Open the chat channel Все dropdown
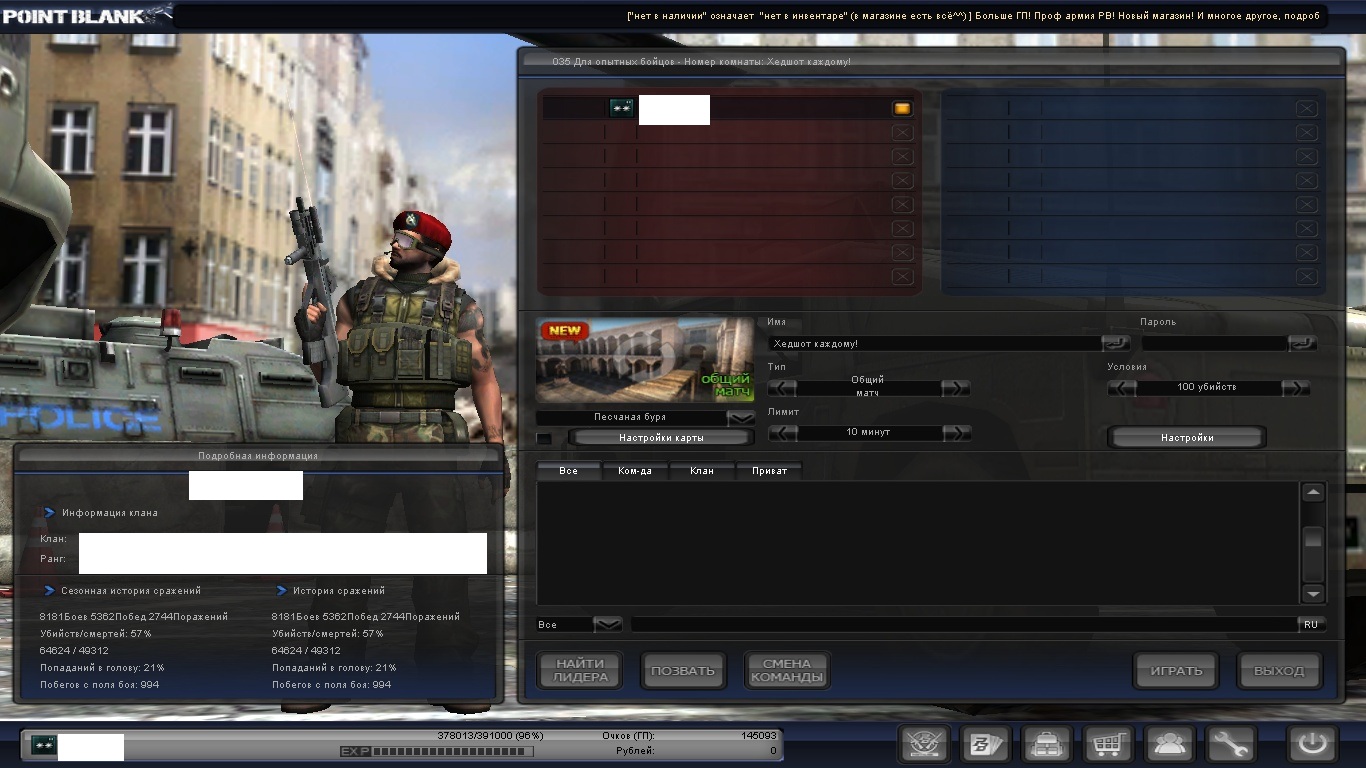This screenshot has width=1366, height=768. (607, 624)
